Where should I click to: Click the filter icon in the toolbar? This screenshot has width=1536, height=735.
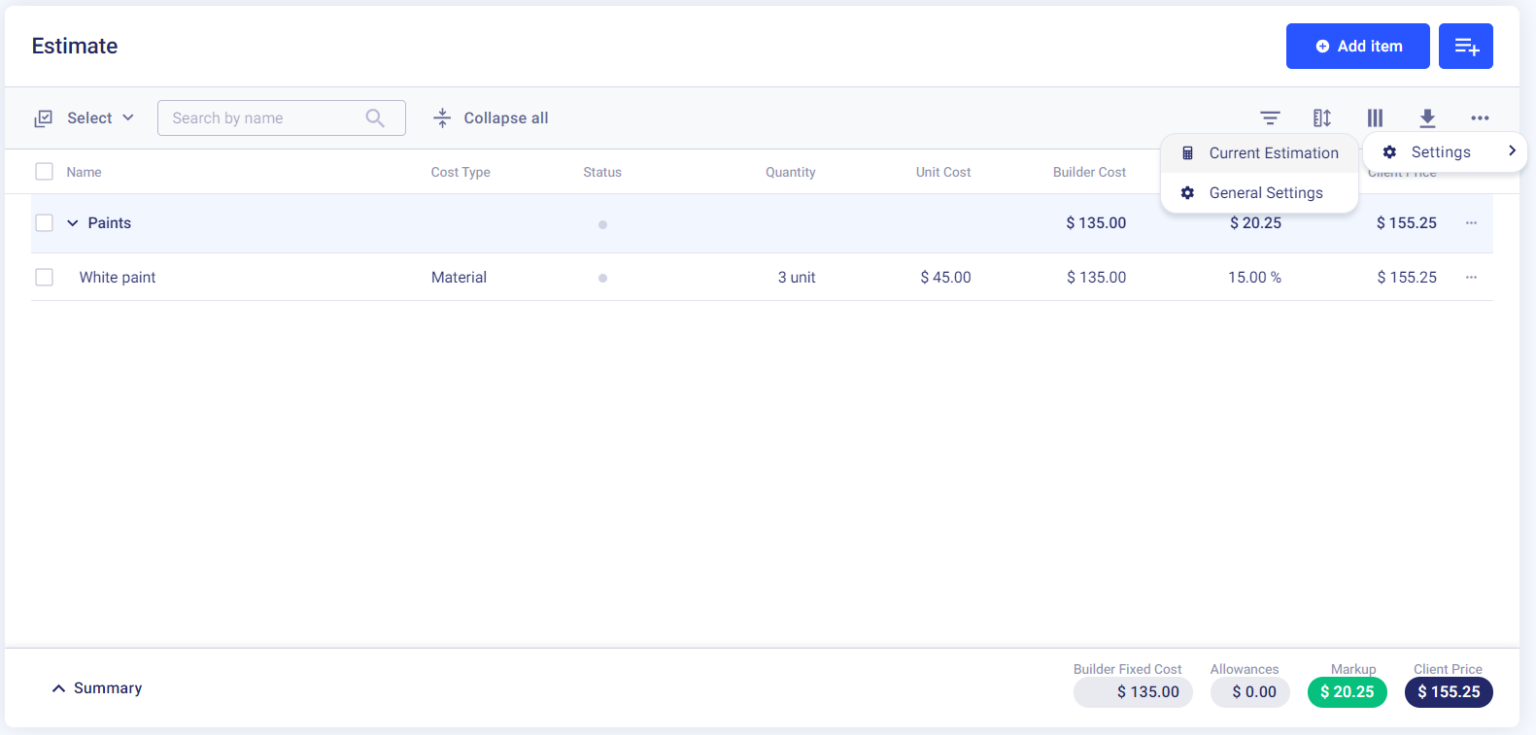pos(1270,118)
